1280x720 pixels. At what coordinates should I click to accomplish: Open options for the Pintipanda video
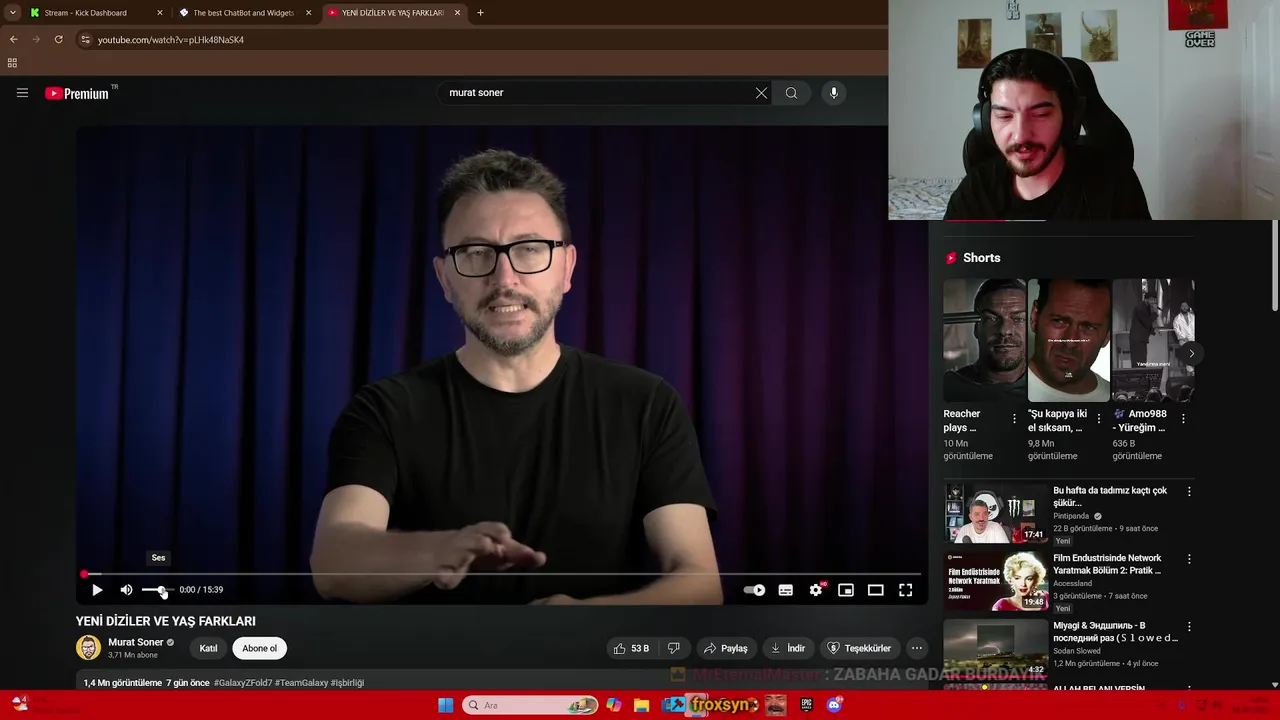[x=1189, y=492]
